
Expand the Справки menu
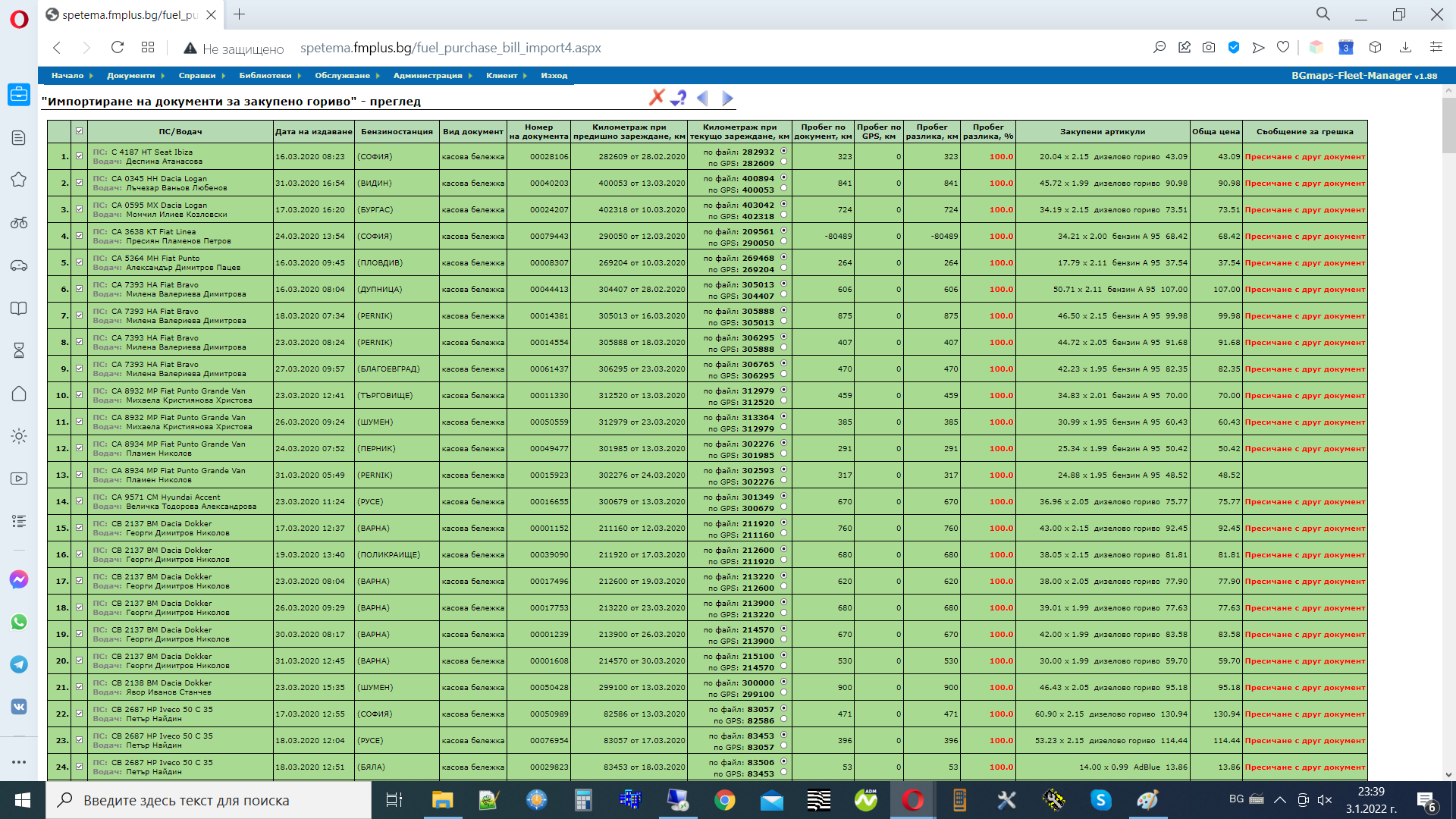[x=197, y=76]
